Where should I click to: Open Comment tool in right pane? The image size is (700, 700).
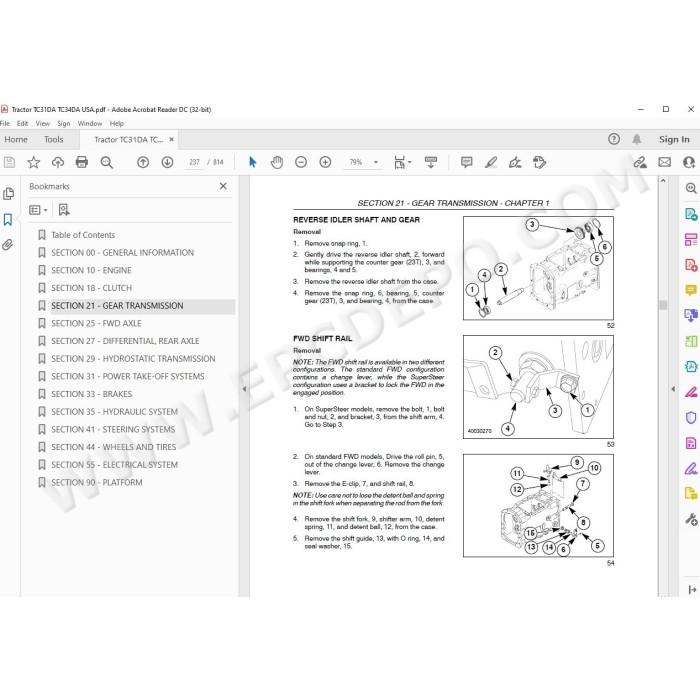pyautogui.click(x=691, y=290)
